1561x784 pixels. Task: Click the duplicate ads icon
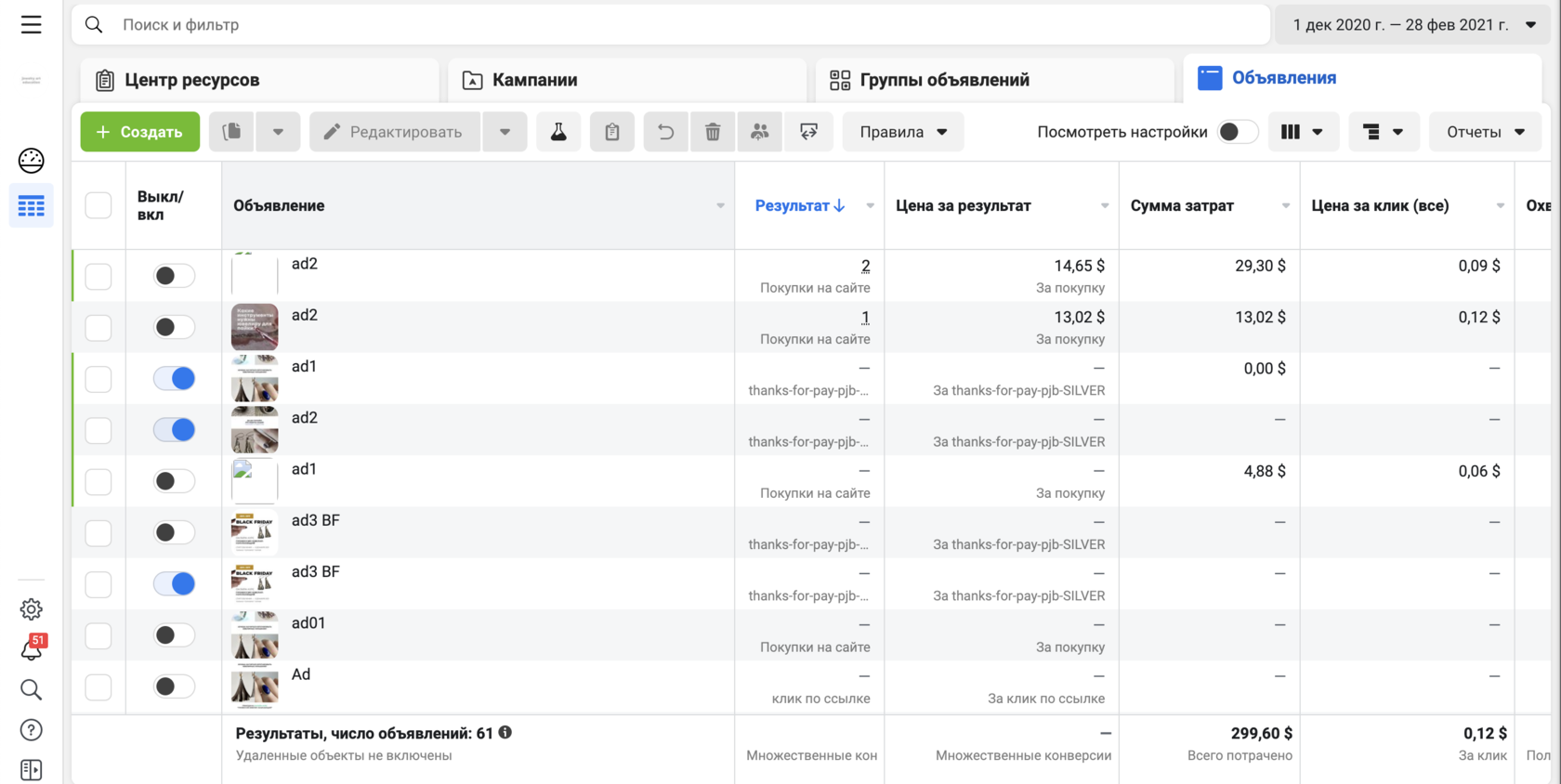(232, 132)
